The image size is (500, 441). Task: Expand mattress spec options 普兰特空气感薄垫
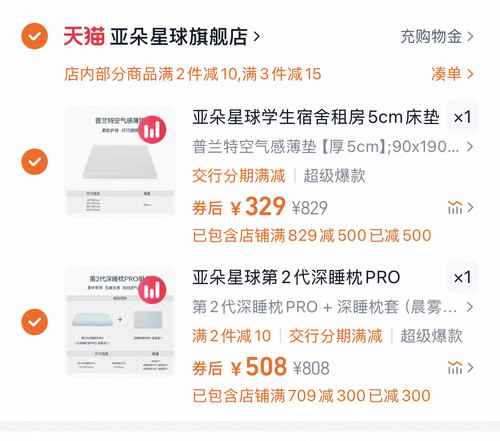point(332,147)
